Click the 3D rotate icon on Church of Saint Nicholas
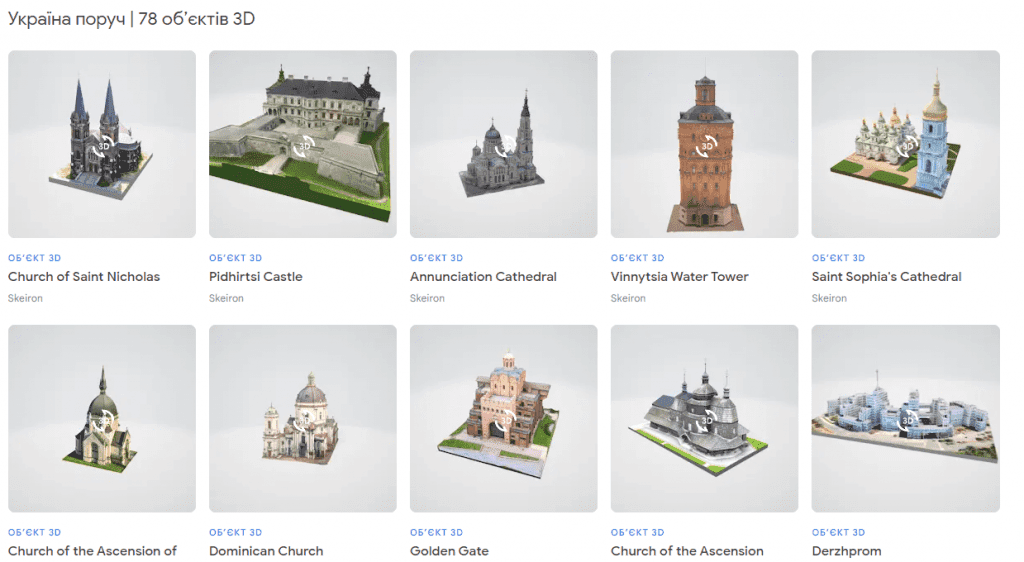 pyautogui.click(x=103, y=147)
